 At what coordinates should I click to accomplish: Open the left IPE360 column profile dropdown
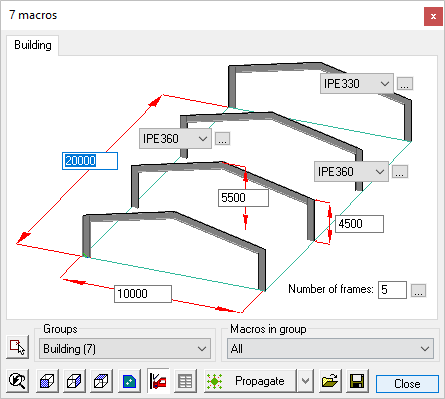[x=175, y=139]
